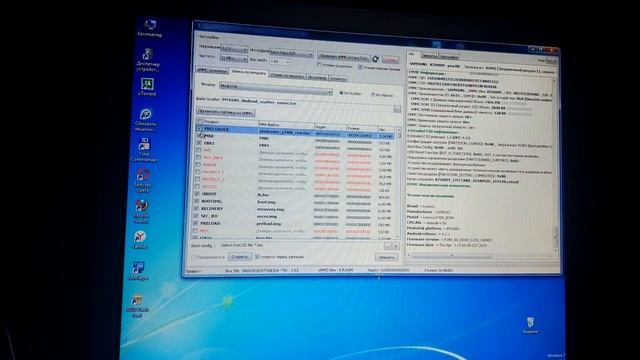Toggle the erase-before-write checkbox near the Erase button
Image resolution: width=640 pixels, height=360 pixels.
pyautogui.click(x=257, y=257)
